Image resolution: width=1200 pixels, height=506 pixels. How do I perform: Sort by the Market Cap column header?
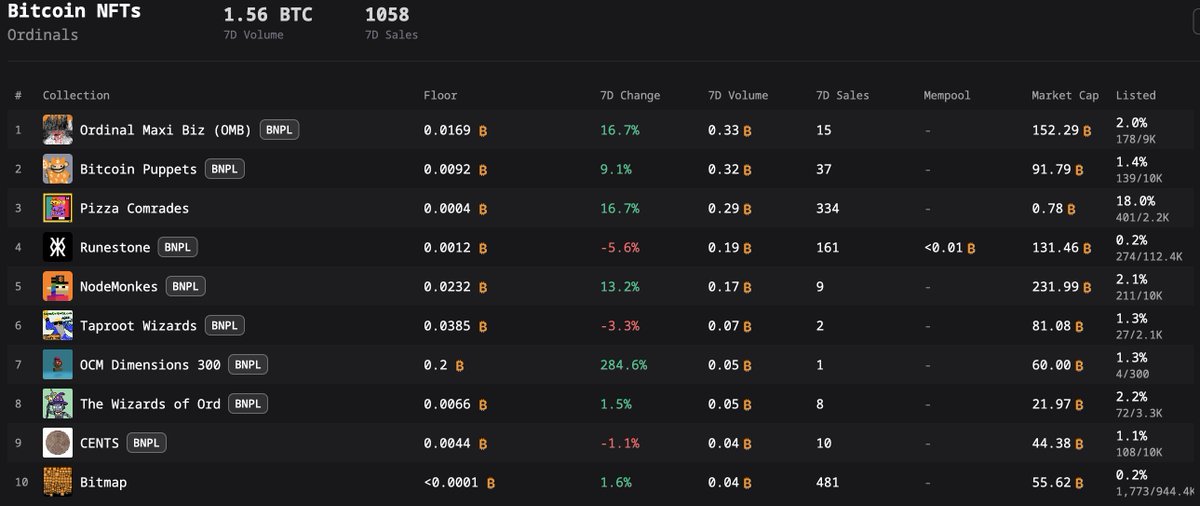(1065, 95)
